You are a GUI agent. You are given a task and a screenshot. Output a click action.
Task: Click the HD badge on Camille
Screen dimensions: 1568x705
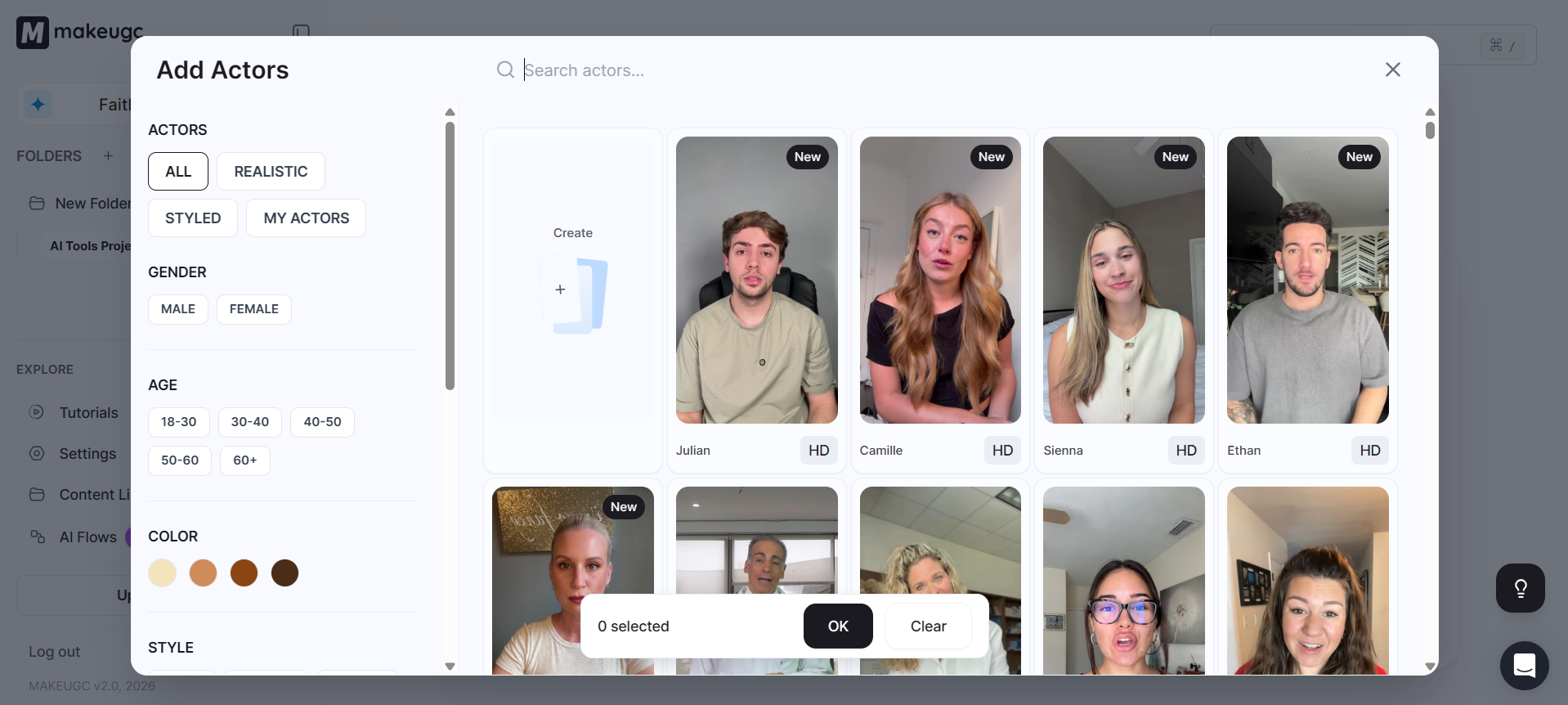pos(1003,450)
